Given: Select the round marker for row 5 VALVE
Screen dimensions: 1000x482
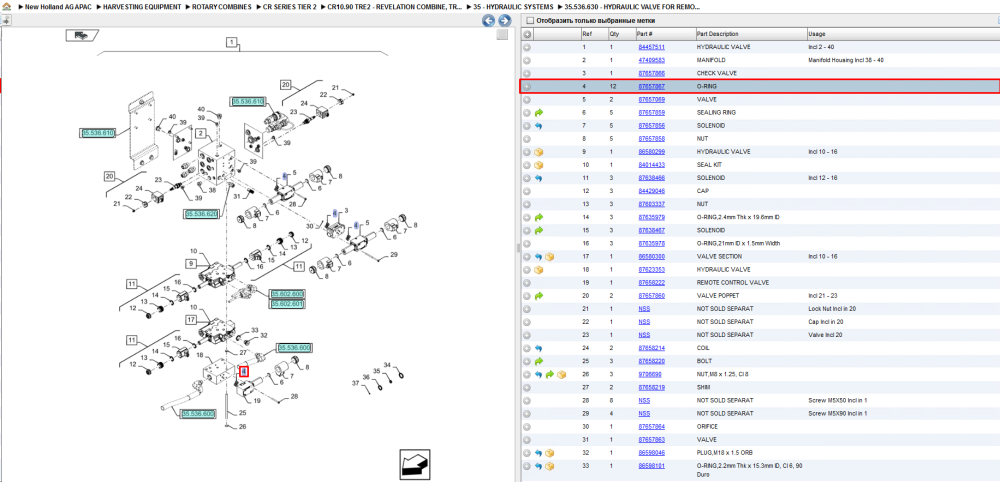Looking at the screenshot, I should 527,99.
